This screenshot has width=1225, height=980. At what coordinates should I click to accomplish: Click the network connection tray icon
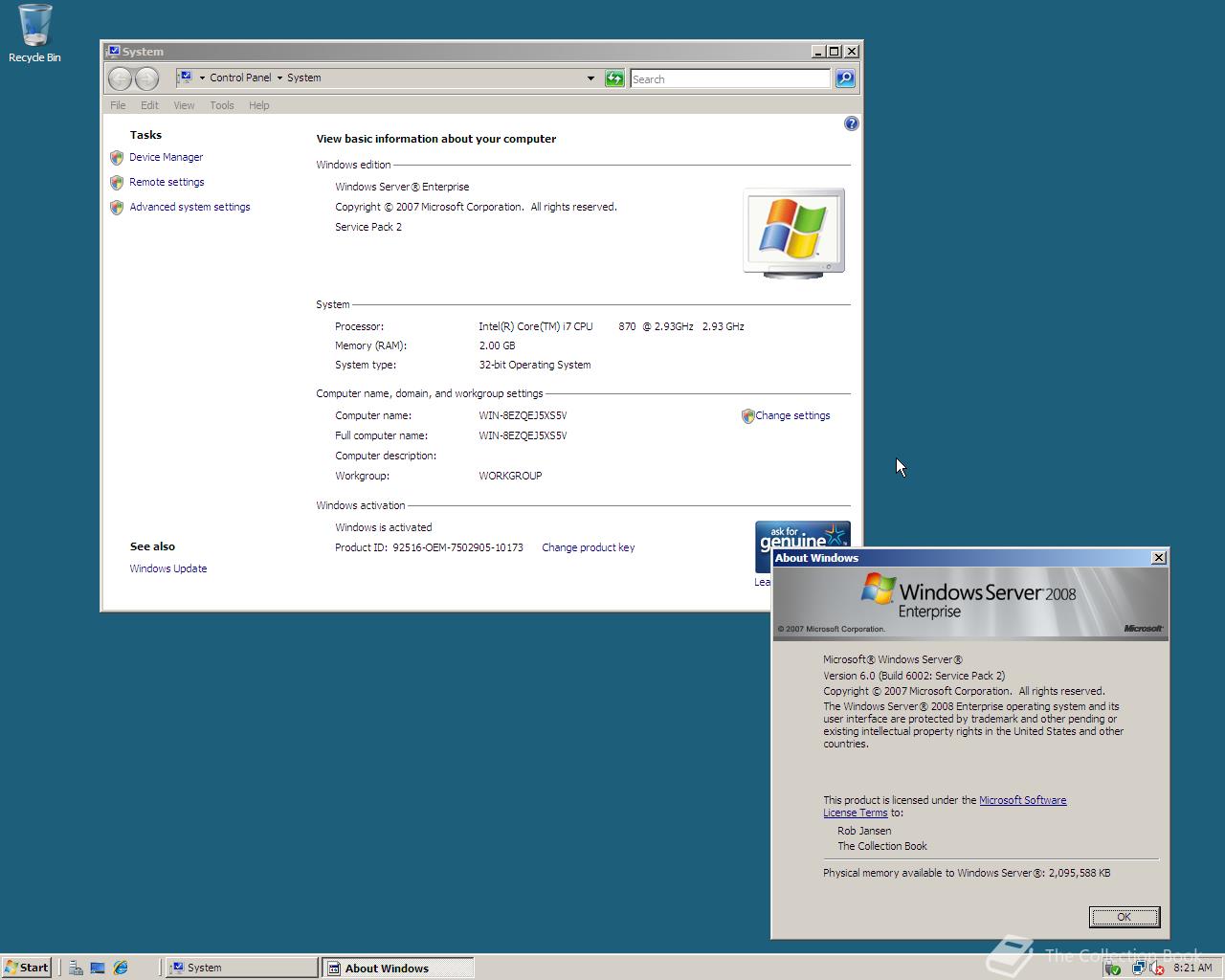click(1138, 968)
